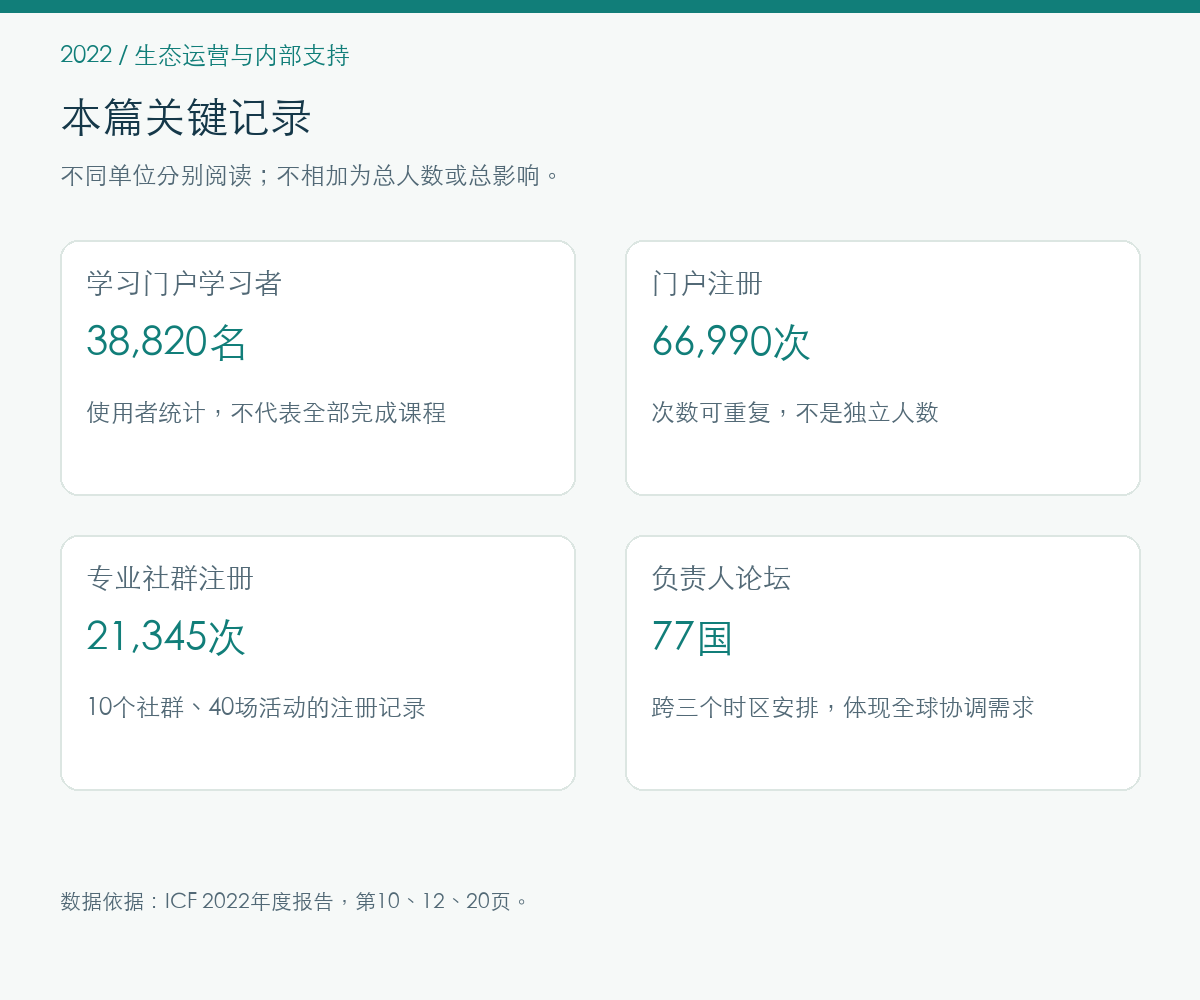The width and height of the screenshot is (1200, 1000).
Task: Select the card title '负责人论坛'
Action: pyautogui.click(x=721, y=579)
